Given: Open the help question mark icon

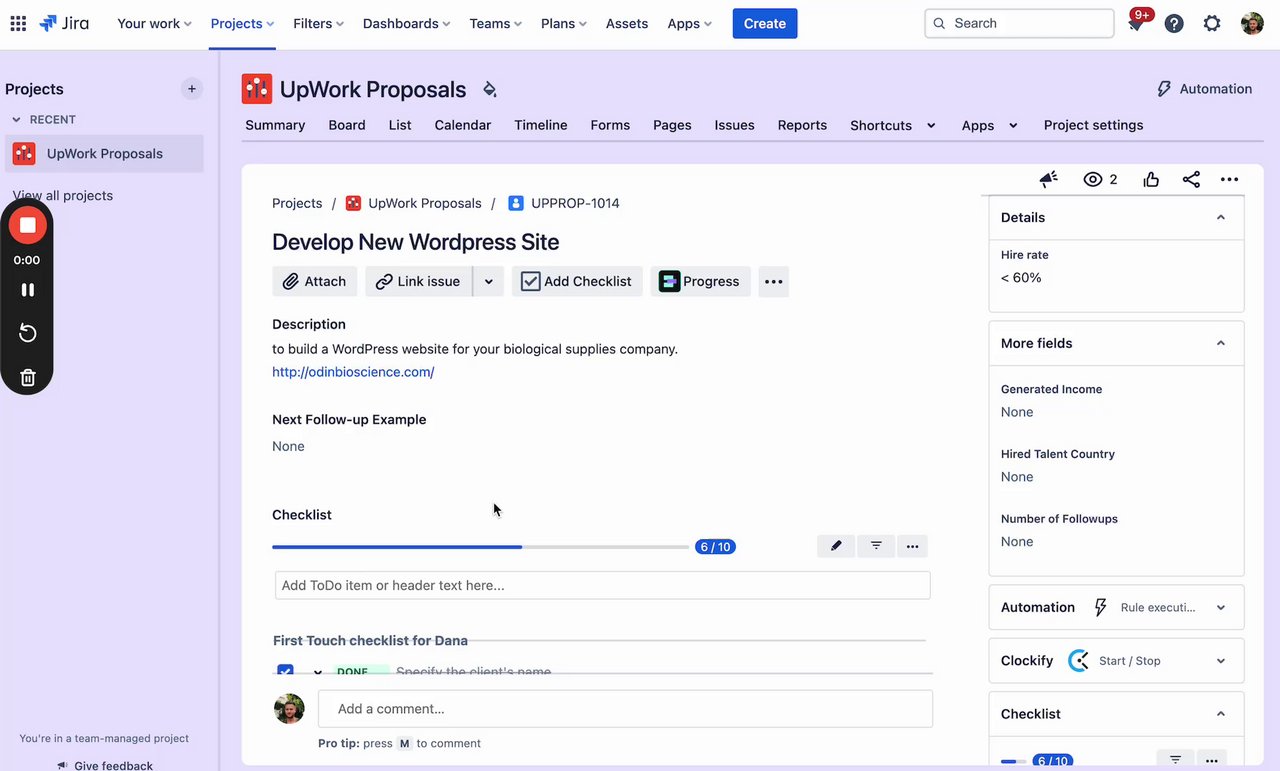Looking at the screenshot, I should coord(1174,23).
